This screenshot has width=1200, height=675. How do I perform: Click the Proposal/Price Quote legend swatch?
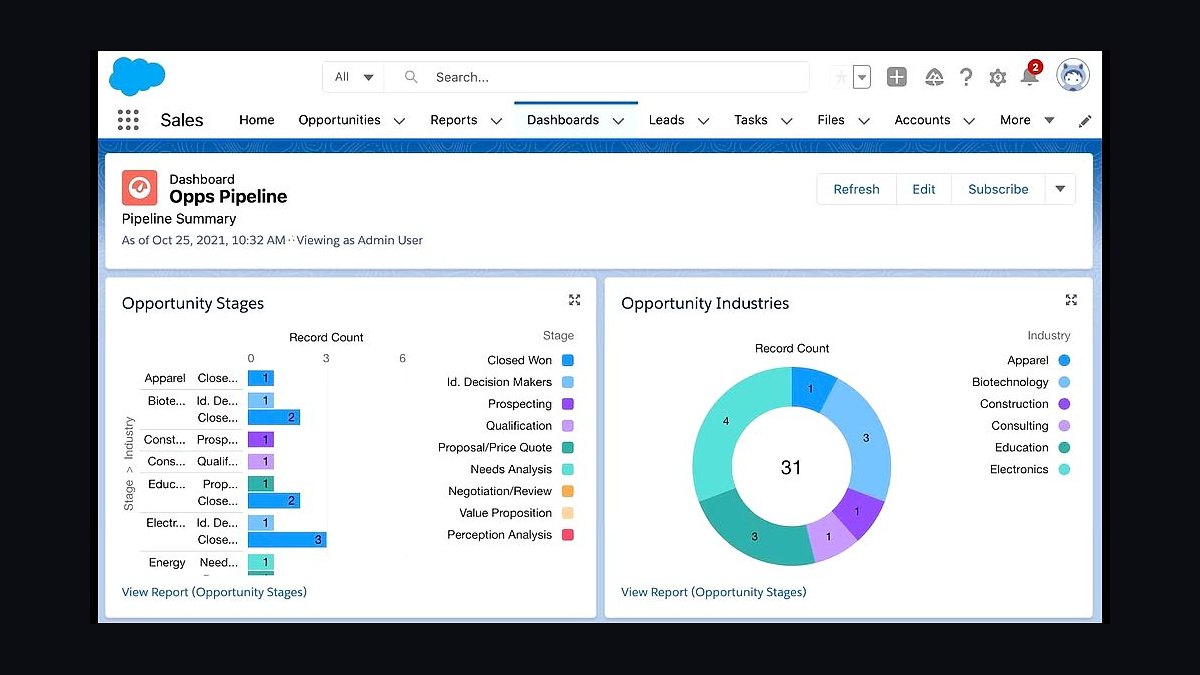coord(568,447)
